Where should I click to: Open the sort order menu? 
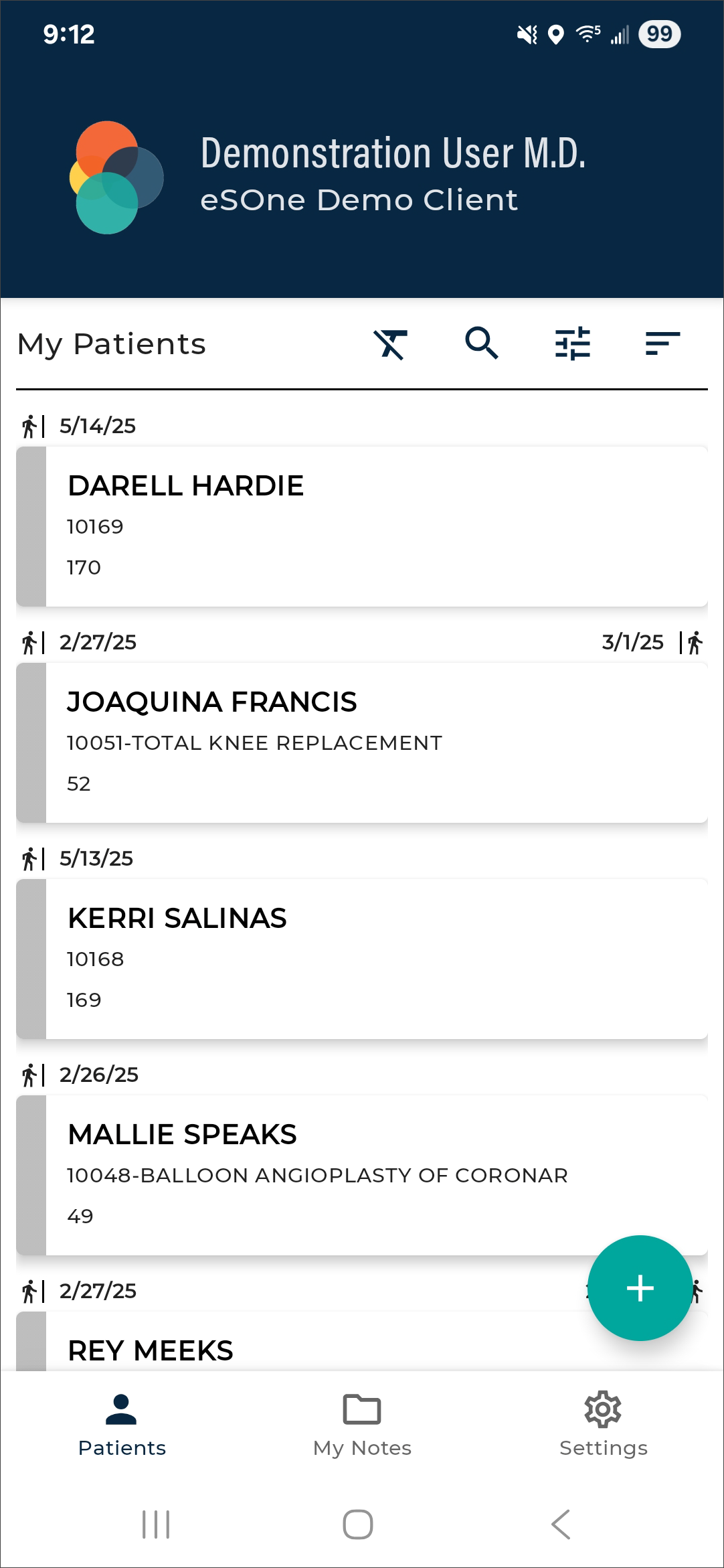pyautogui.click(x=662, y=344)
